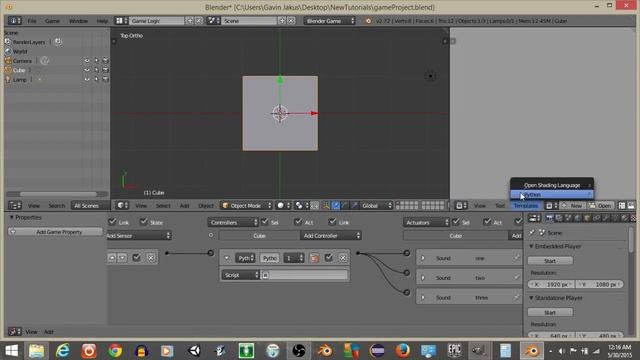The height and width of the screenshot is (360, 640).
Task: Click Start under Embedded Player
Action: pyautogui.click(x=550, y=261)
